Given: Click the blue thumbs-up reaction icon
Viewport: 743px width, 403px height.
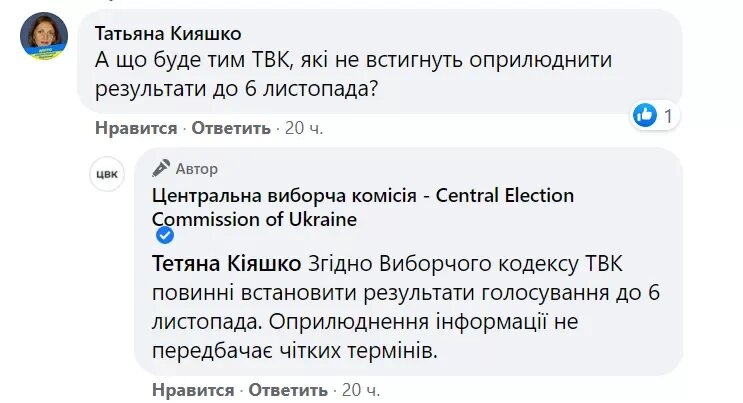Looking at the screenshot, I should tap(645, 116).
